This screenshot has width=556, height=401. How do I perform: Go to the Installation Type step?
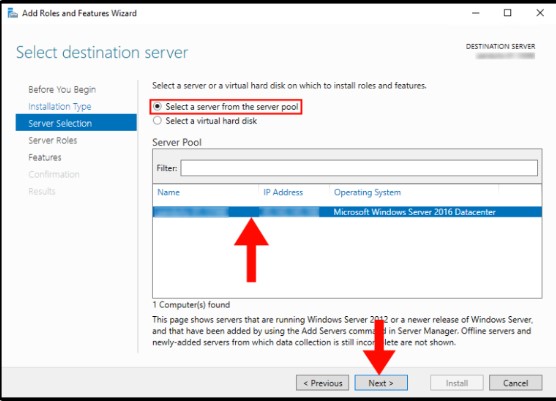pyautogui.click(x=60, y=106)
